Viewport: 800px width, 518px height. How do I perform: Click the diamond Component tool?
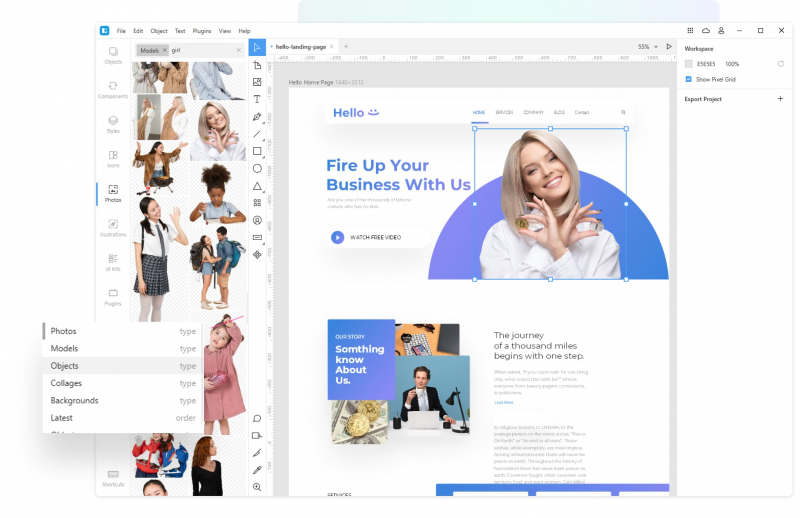[257, 255]
